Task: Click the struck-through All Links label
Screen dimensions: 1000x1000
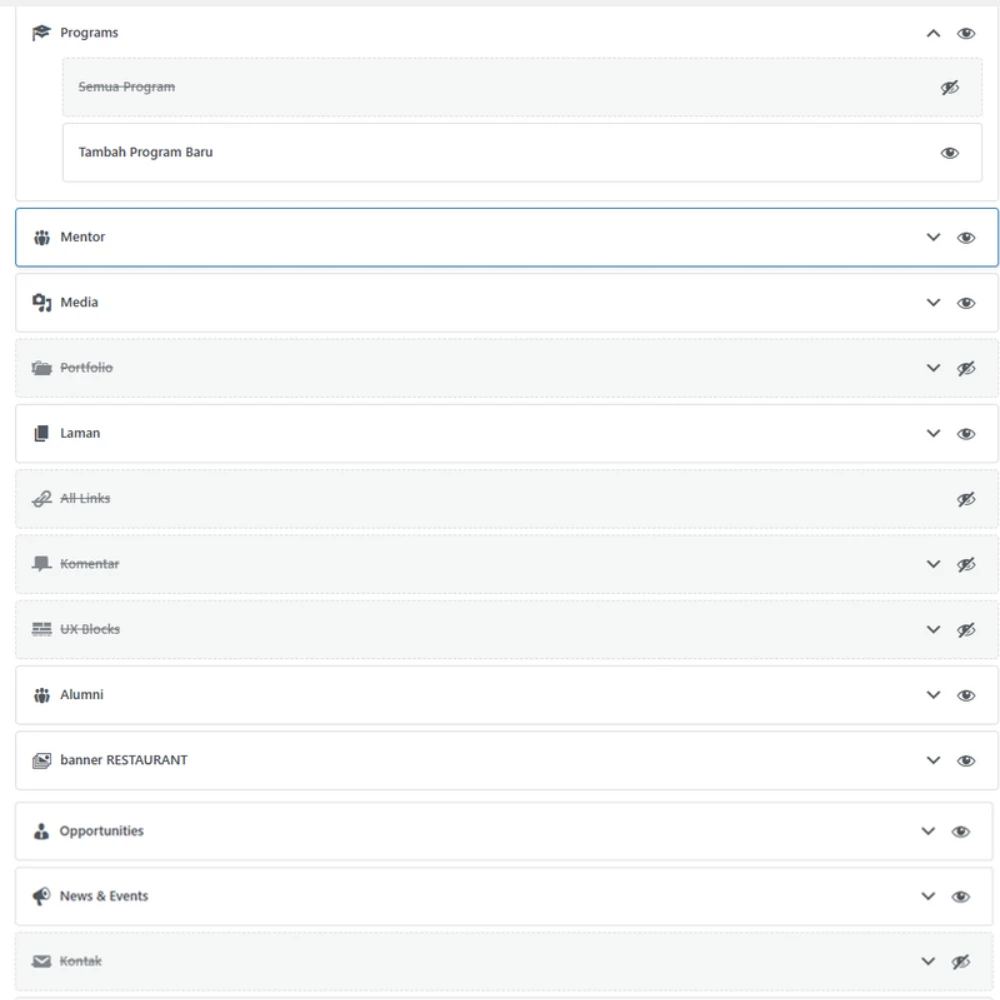Action: (x=85, y=499)
